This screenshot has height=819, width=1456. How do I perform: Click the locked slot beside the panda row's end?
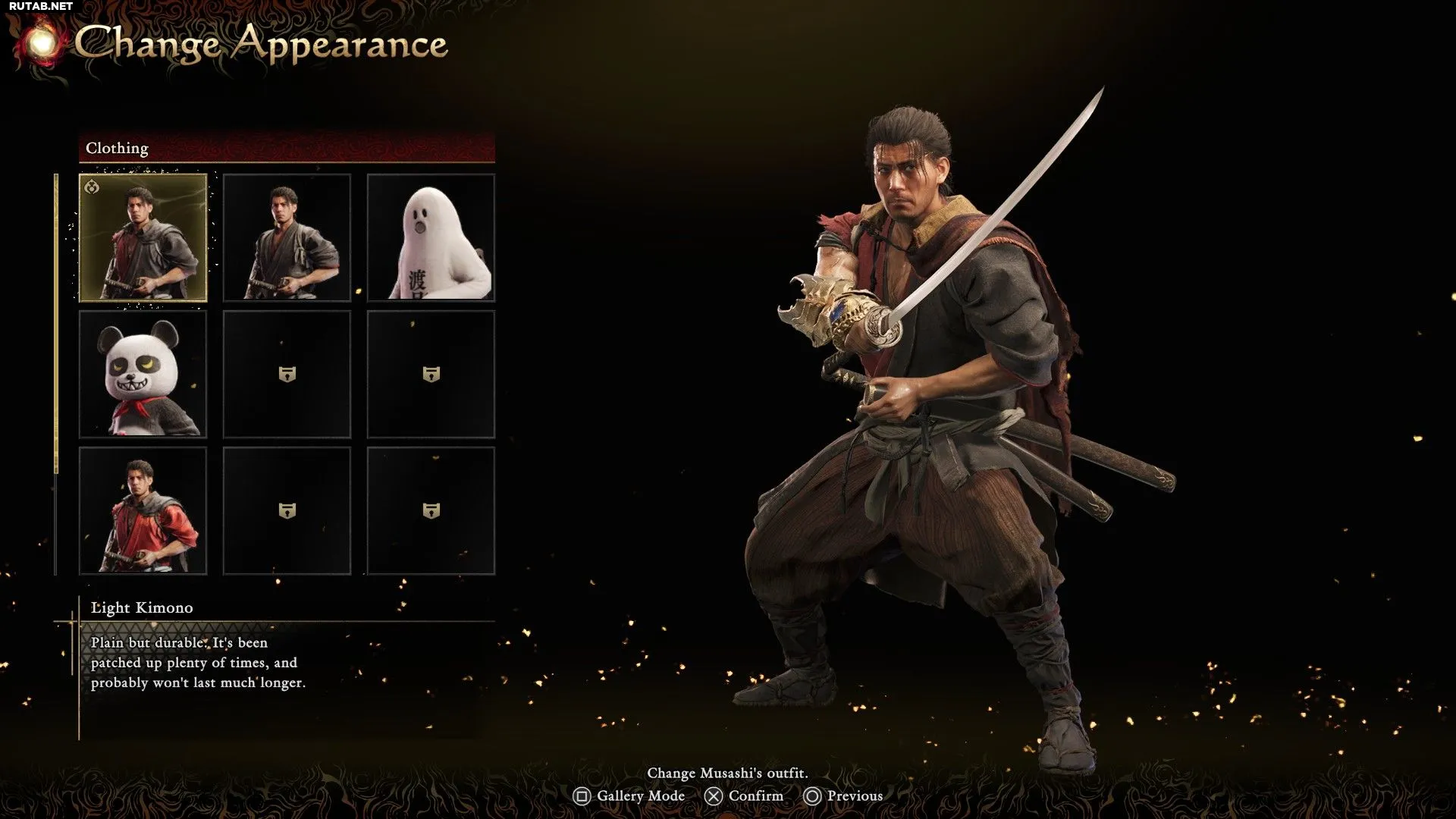[431, 374]
